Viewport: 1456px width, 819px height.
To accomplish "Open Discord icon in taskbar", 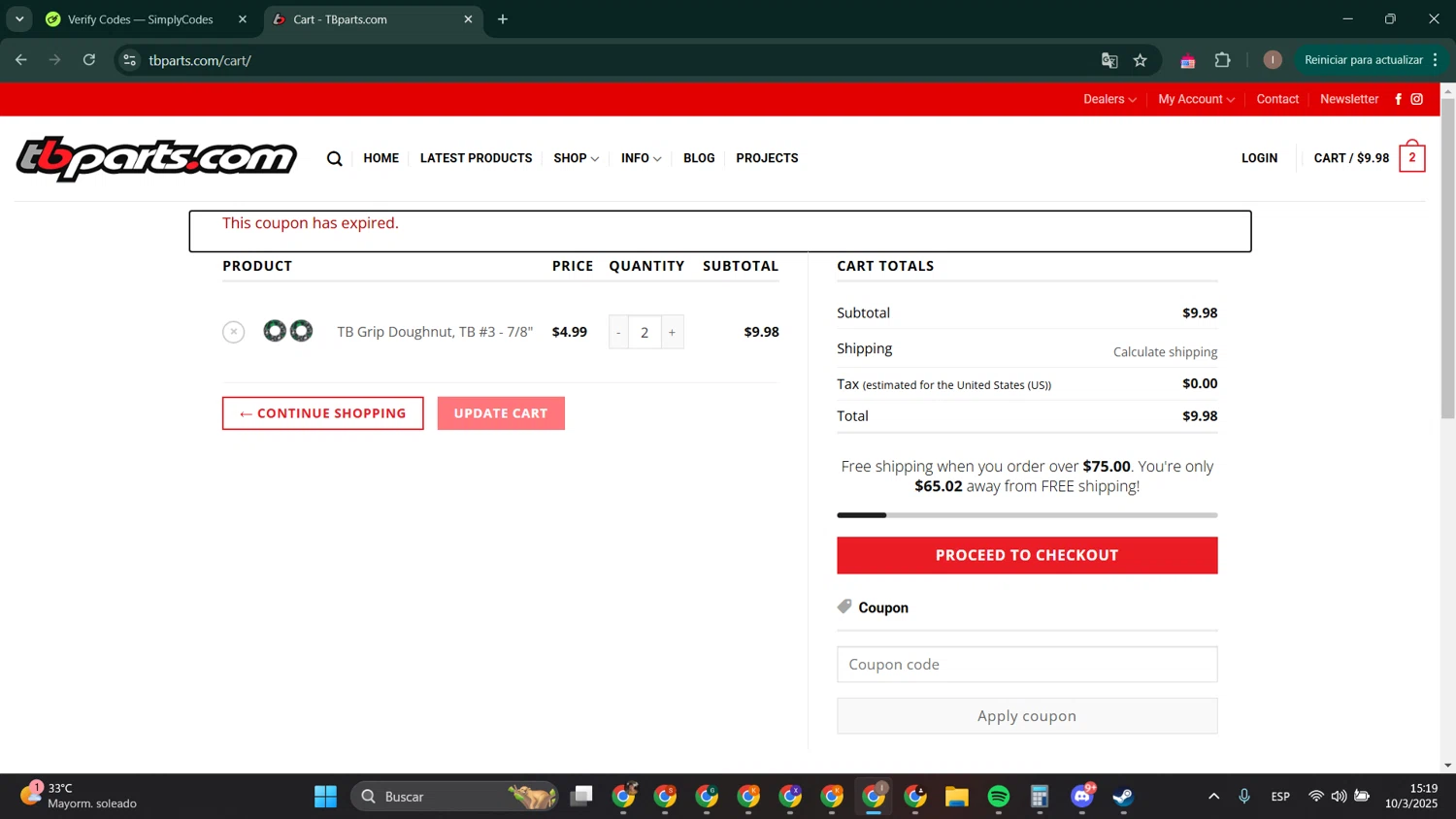I will (1082, 797).
